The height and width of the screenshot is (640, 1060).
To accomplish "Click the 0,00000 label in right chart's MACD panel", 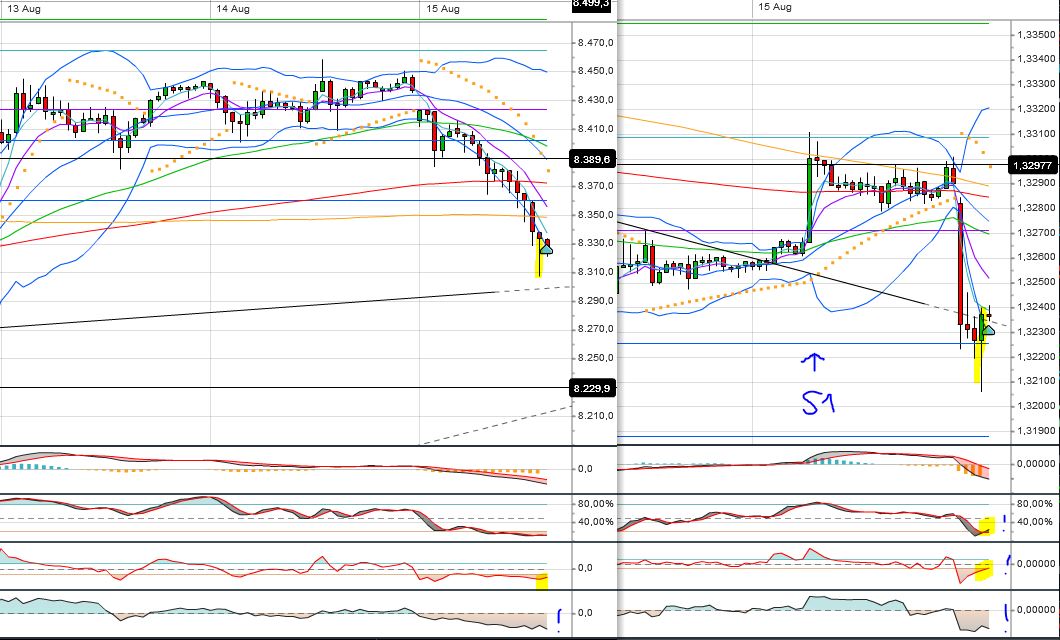I will point(1036,464).
